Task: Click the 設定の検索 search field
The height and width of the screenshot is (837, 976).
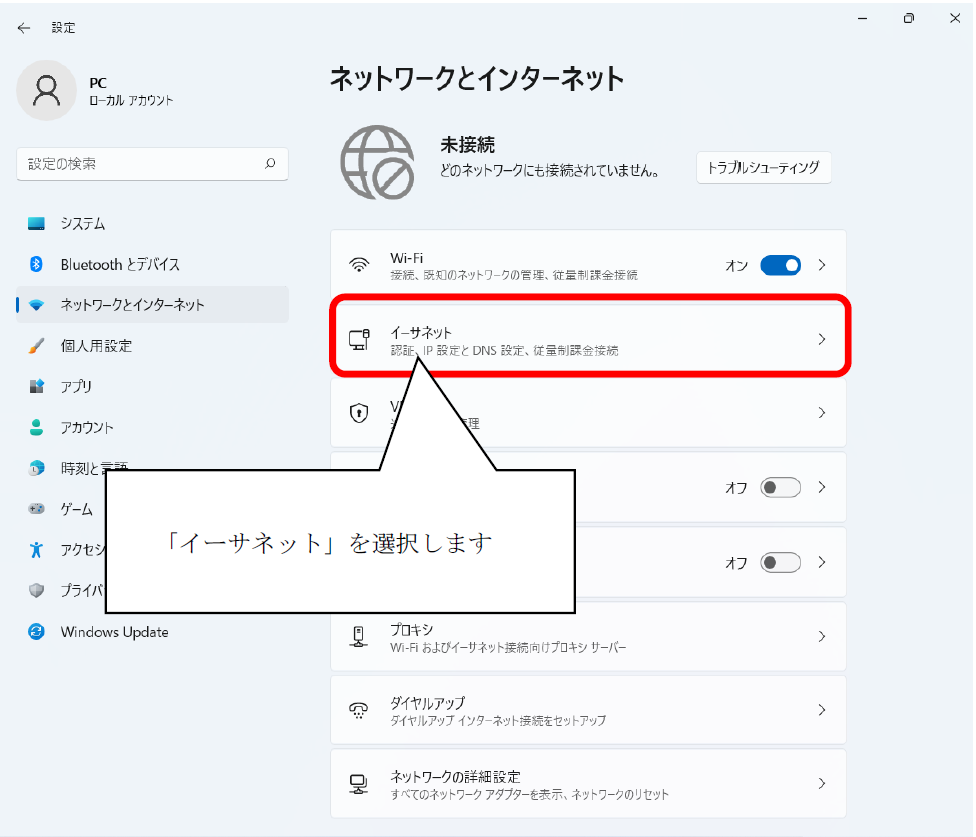Action: 140,164
